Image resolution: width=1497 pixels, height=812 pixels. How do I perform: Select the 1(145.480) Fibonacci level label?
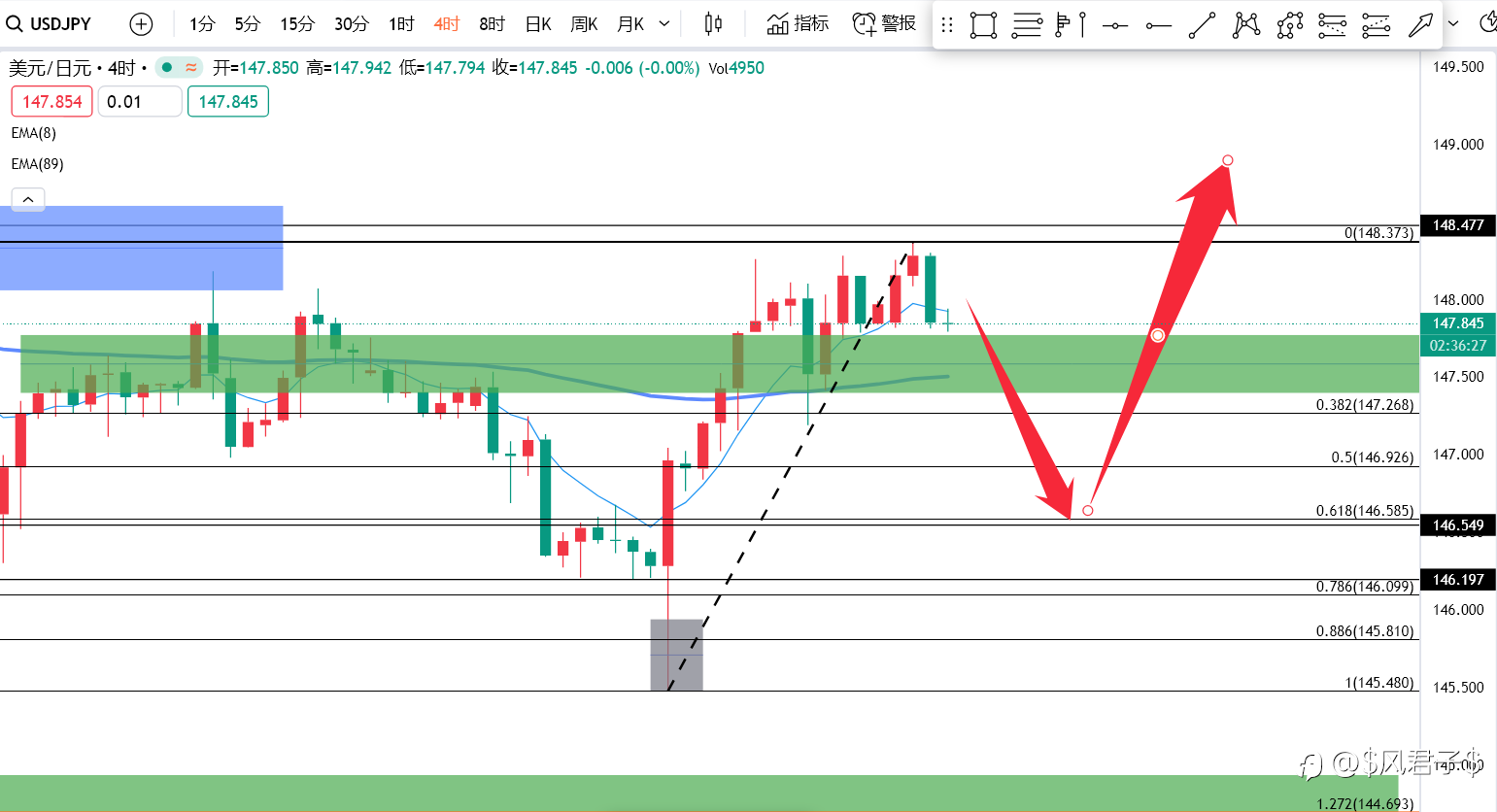(1379, 683)
